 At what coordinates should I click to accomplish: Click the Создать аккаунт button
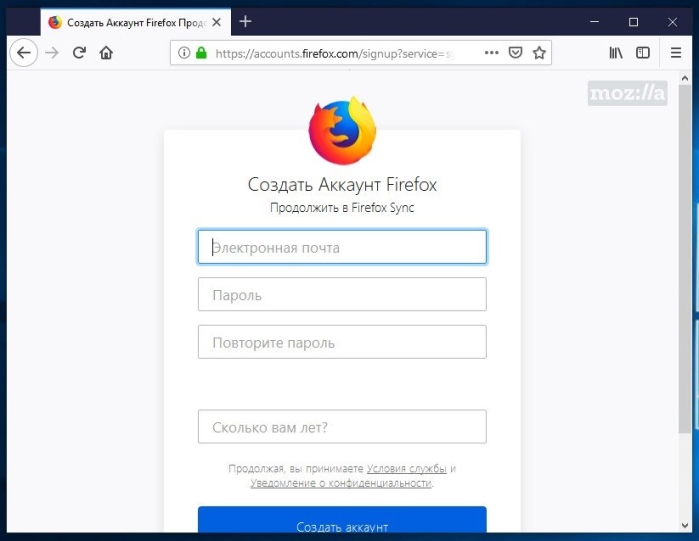342,520
